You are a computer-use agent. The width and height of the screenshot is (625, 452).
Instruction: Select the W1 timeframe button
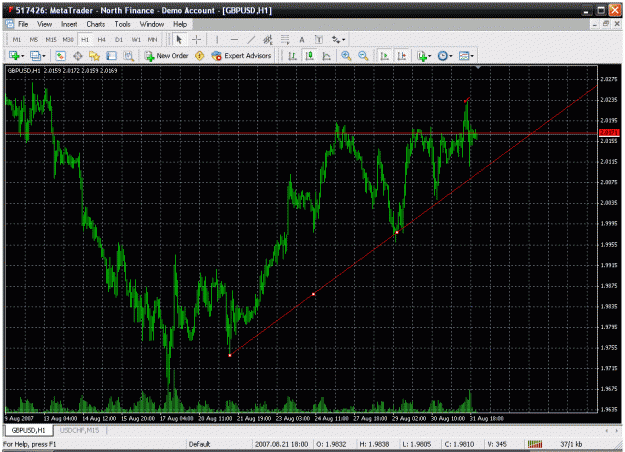136,39
